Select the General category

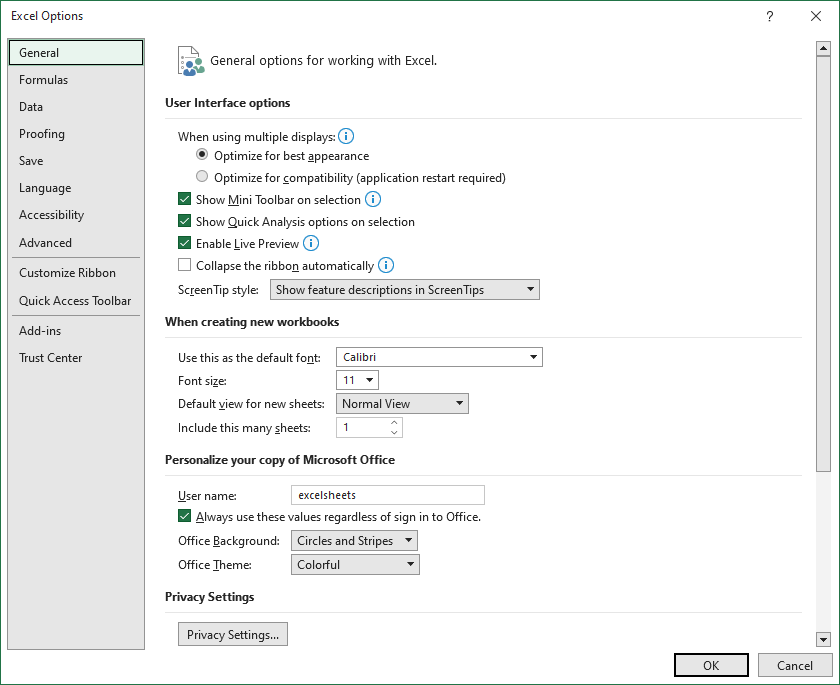76,52
